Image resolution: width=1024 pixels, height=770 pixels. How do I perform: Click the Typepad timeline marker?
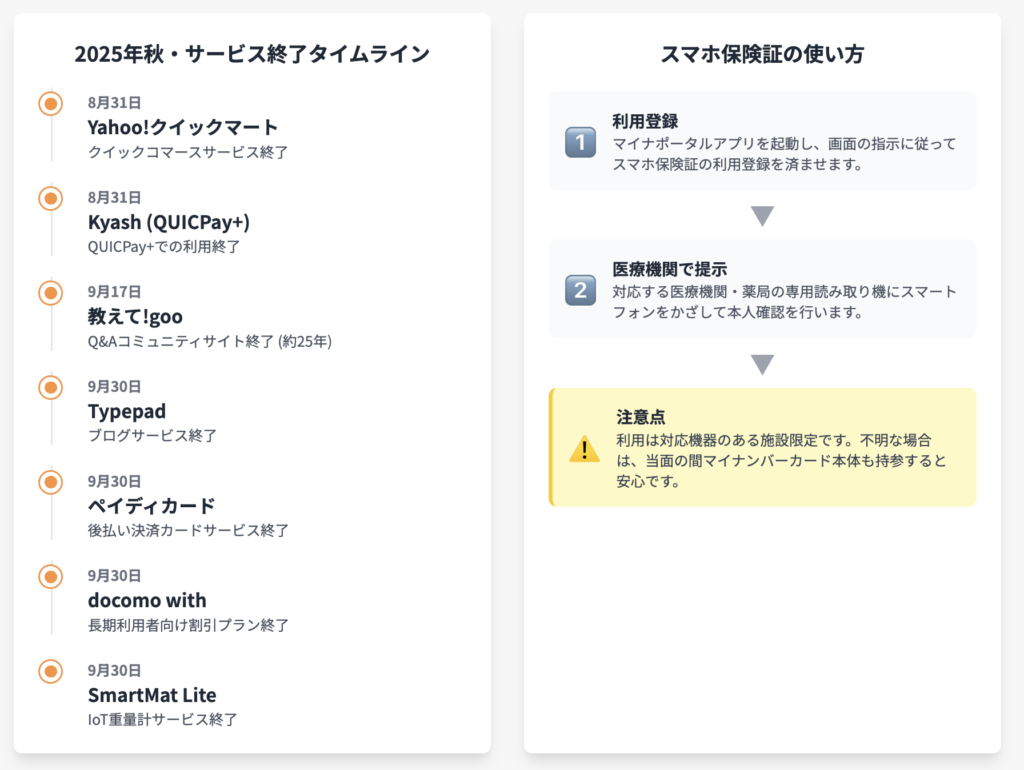(50, 387)
